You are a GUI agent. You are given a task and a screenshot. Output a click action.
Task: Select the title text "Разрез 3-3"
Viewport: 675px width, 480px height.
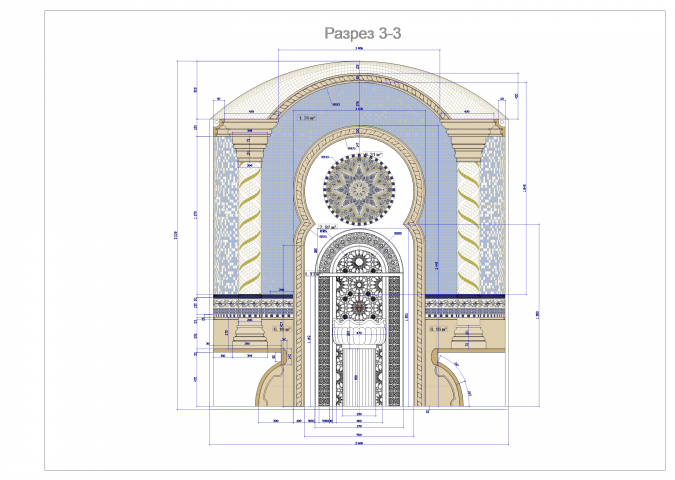coord(362,33)
